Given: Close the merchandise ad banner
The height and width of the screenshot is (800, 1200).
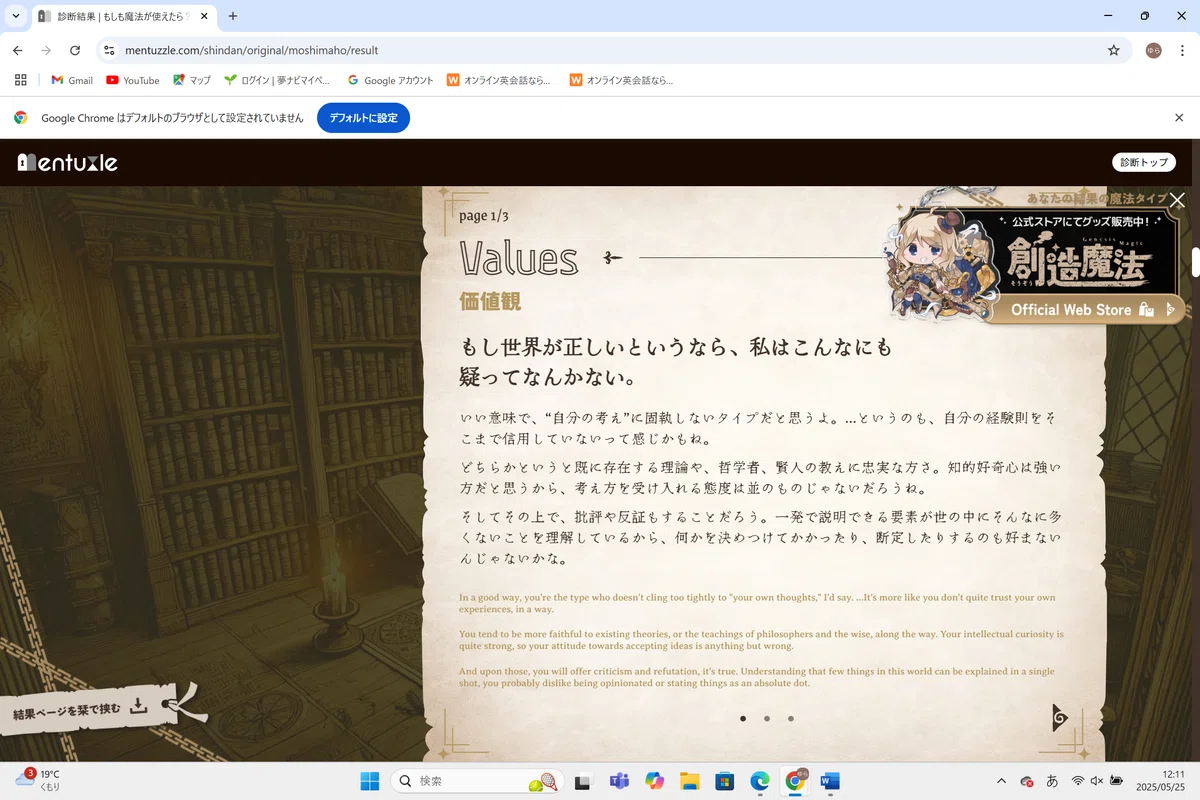Looking at the screenshot, I should 1177,200.
